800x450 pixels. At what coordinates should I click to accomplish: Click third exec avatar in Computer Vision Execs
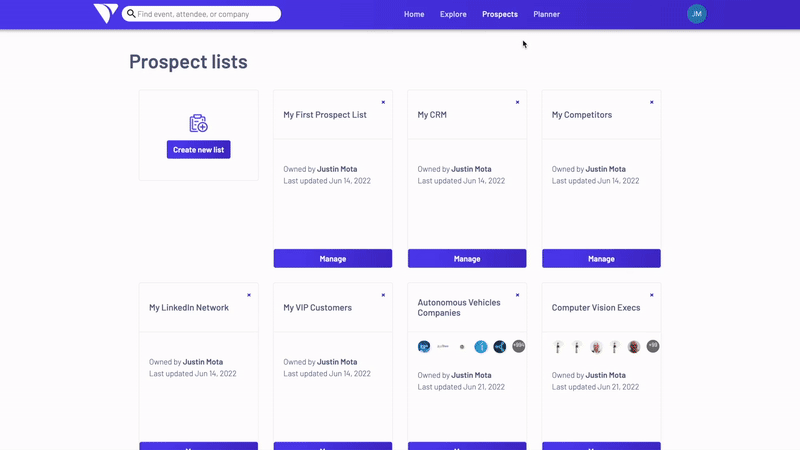point(596,347)
